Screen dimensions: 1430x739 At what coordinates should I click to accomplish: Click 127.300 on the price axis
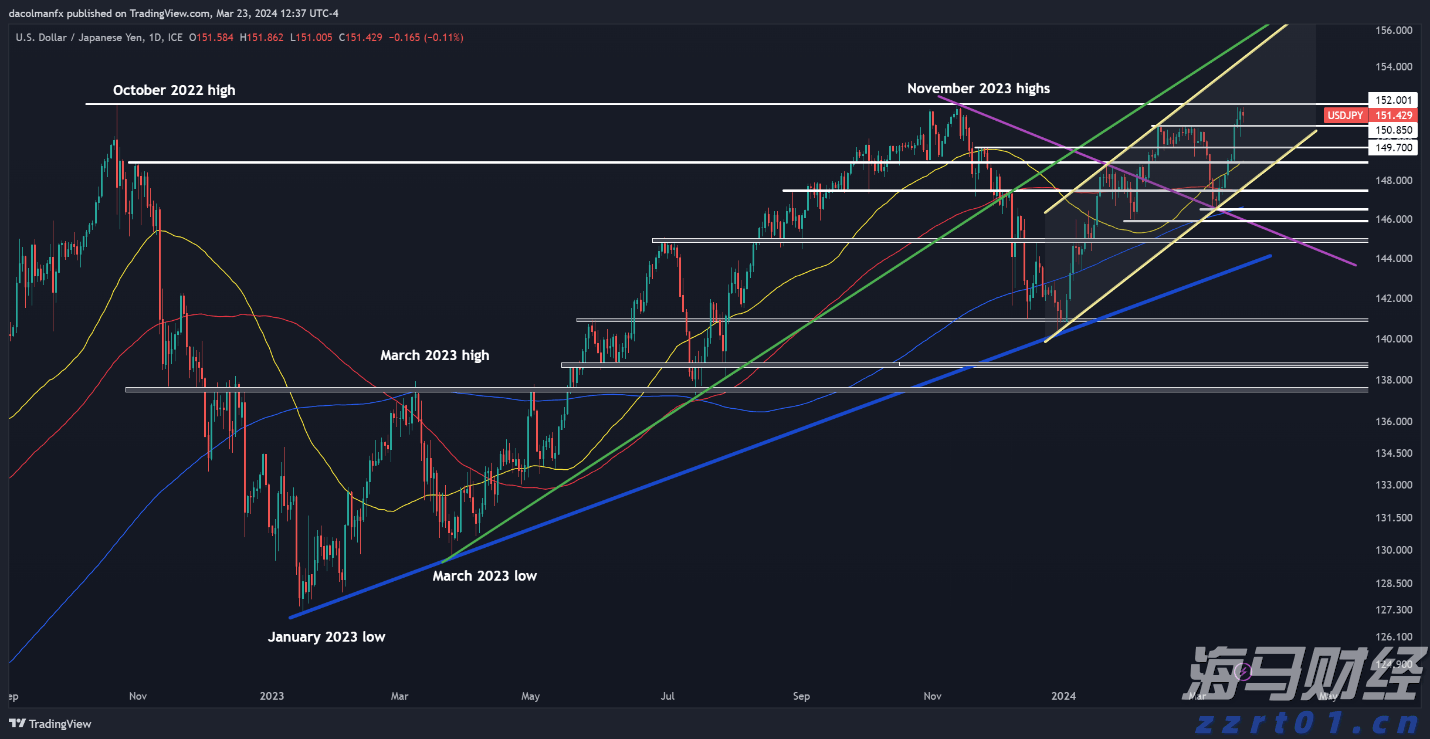(x=1393, y=609)
